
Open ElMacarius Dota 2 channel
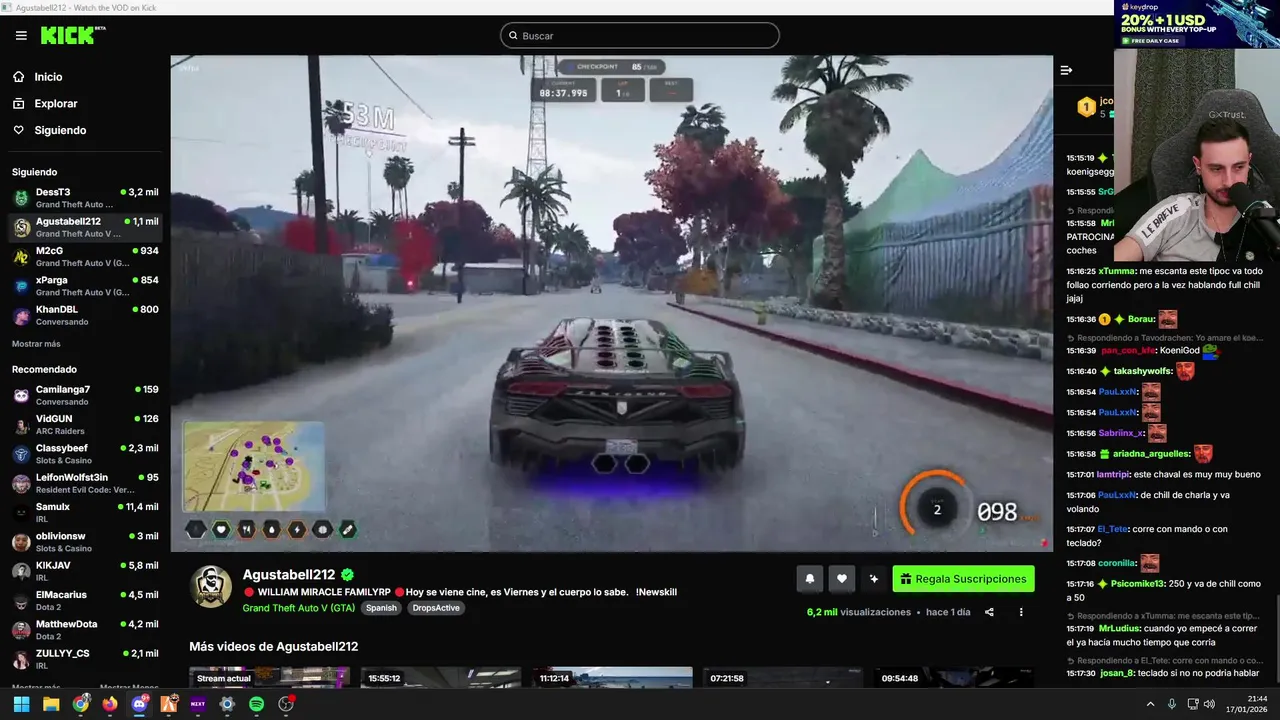pos(85,600)
